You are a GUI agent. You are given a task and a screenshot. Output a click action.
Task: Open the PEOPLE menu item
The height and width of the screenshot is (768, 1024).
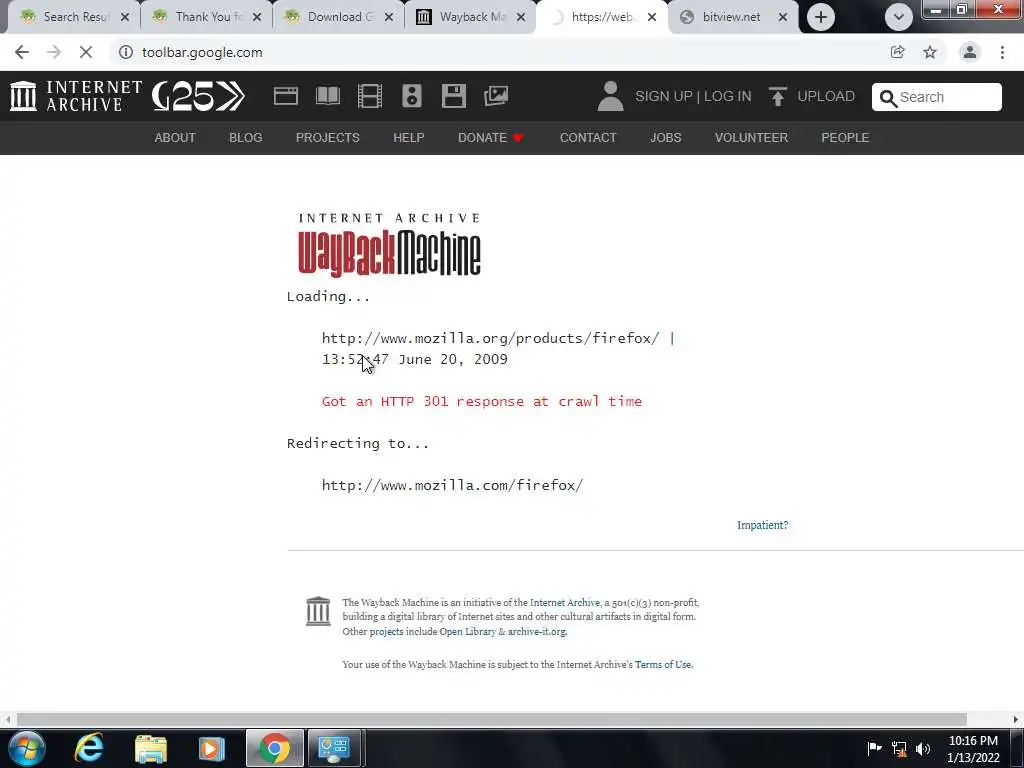click(x=845, y=138)
